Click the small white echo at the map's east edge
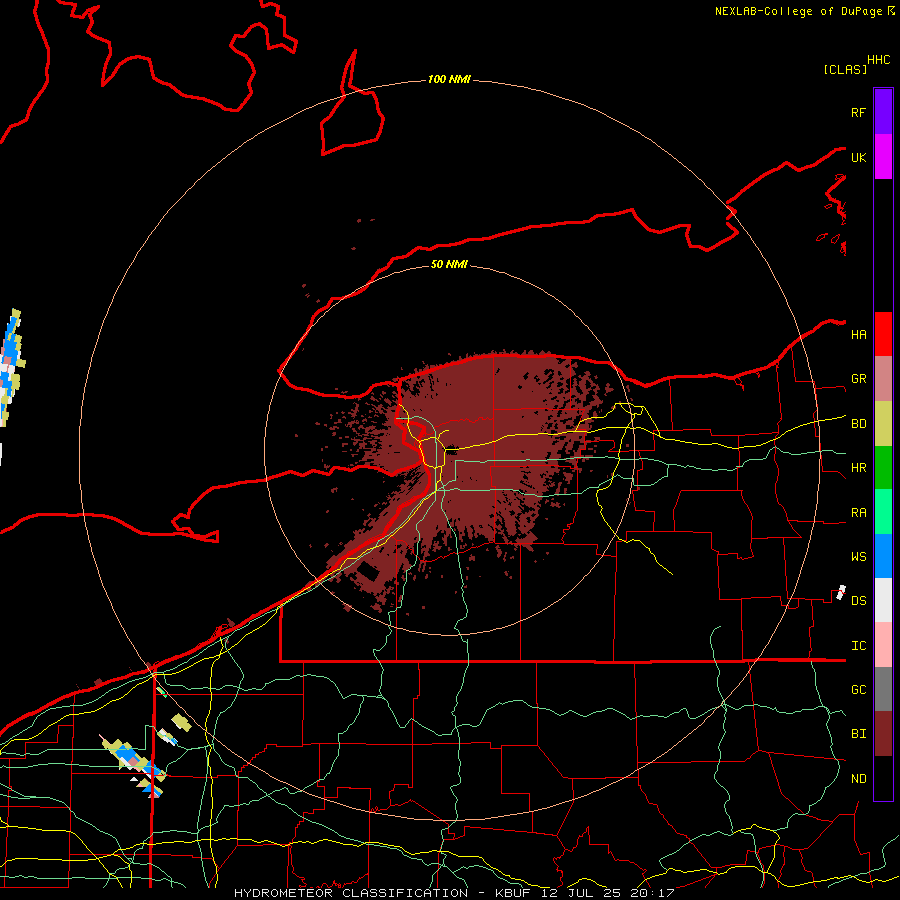 click(x=841, y=592)
